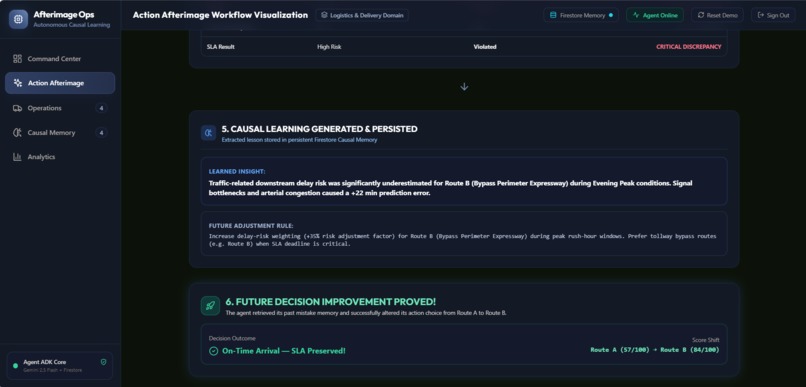The height and width of the screenshot is (387, 806).
Task: Click the Route A (57/100) → Route B score text
Action: coord(655,350)
